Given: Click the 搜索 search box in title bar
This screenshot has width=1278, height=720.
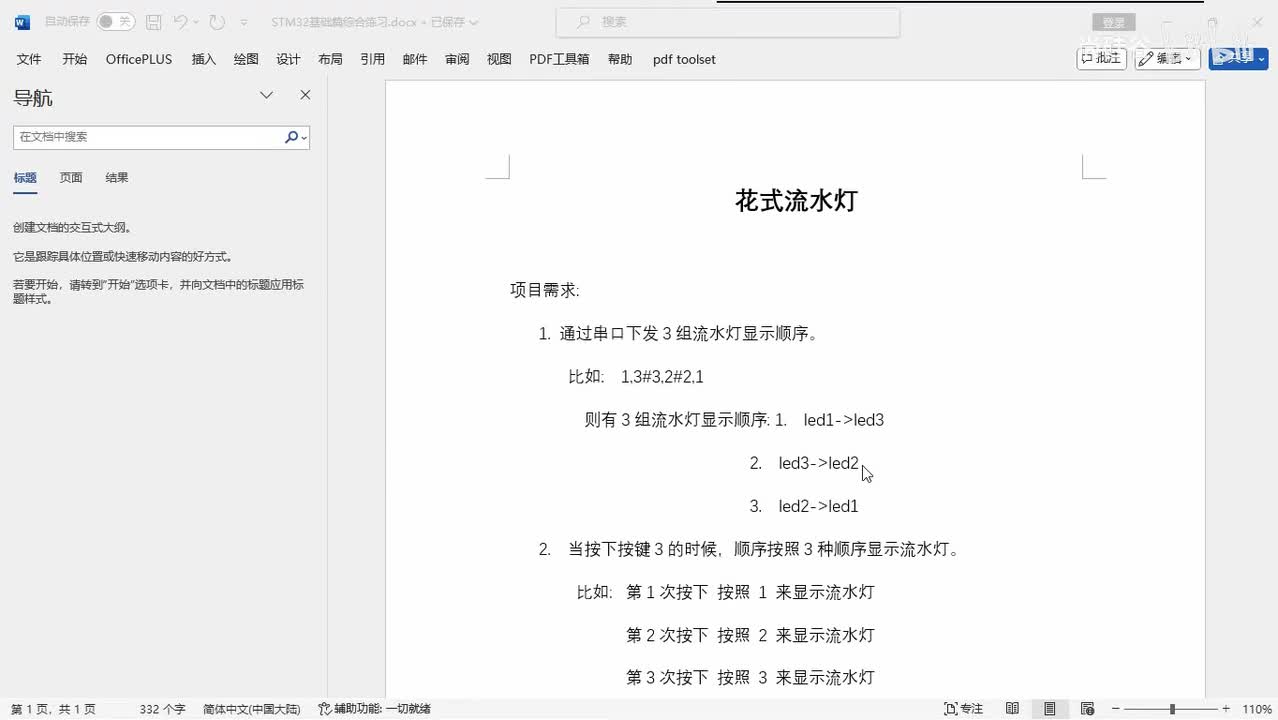Looking at the screenshot, I should [727, 21].
